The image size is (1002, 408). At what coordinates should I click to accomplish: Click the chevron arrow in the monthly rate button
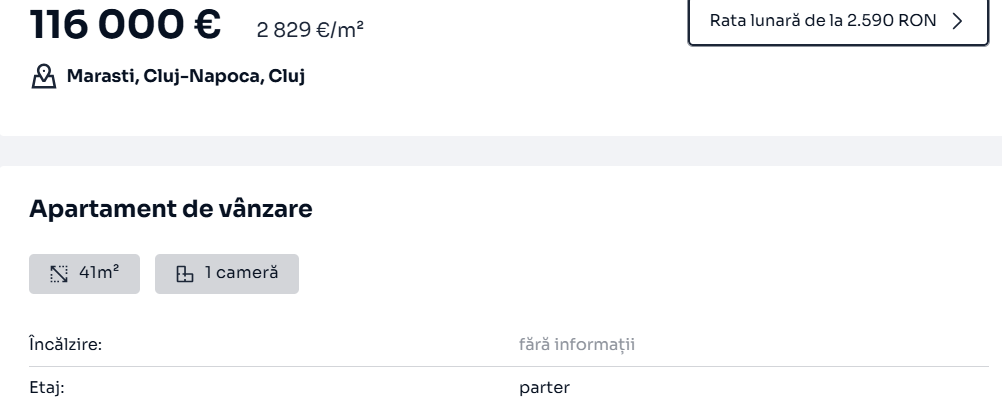(957, 21)
